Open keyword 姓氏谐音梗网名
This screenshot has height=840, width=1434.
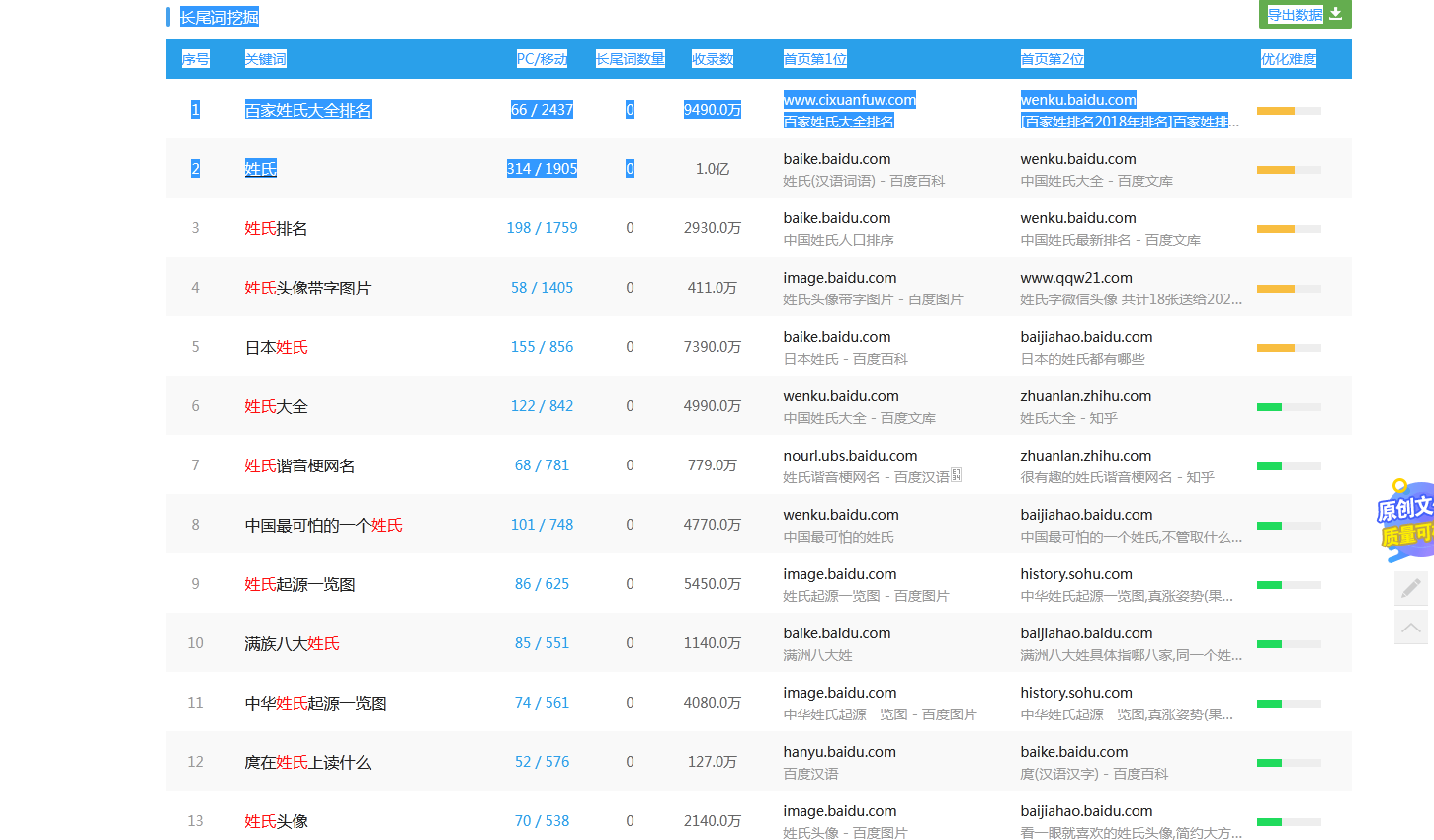tap(299, 465)
